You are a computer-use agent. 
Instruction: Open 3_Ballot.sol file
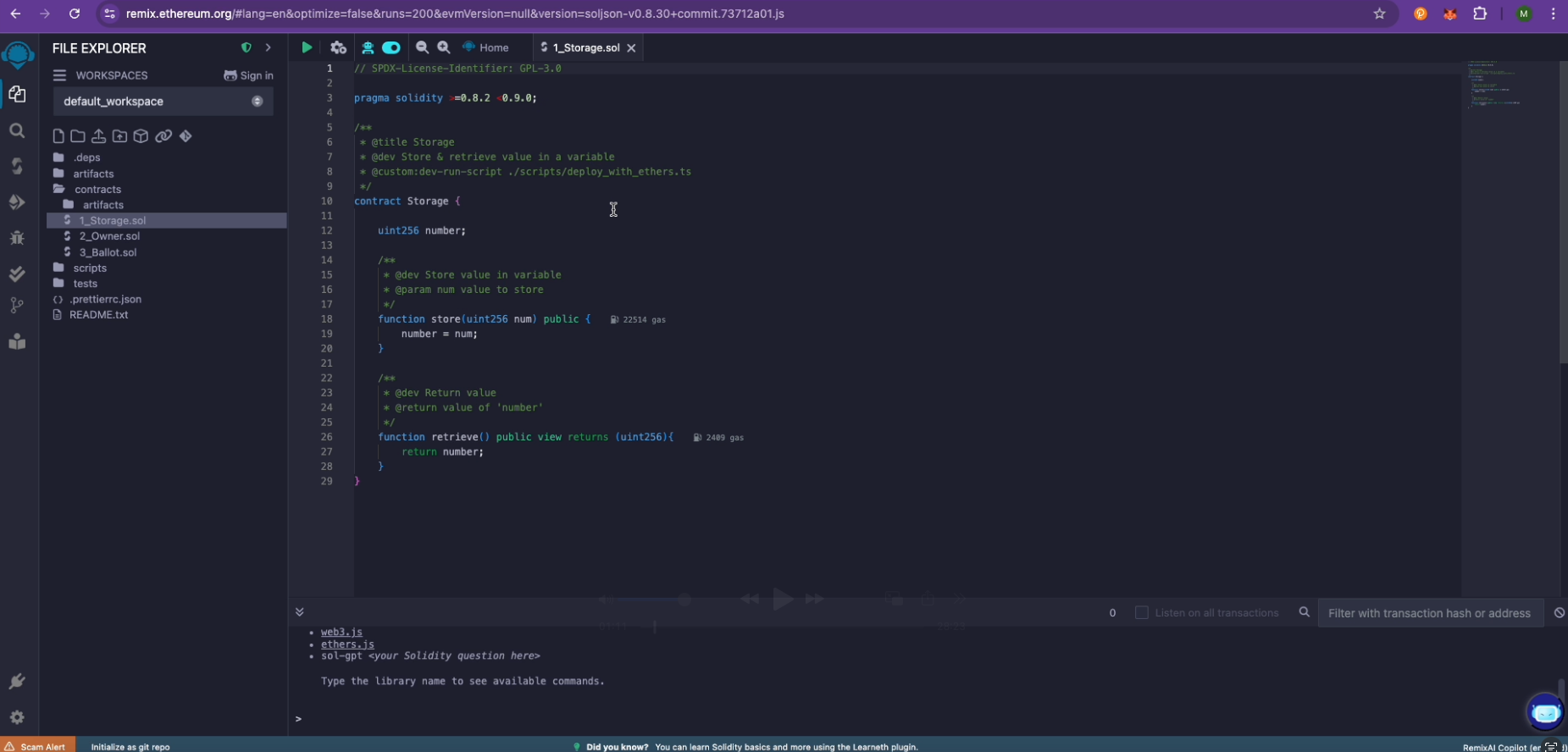108,252
